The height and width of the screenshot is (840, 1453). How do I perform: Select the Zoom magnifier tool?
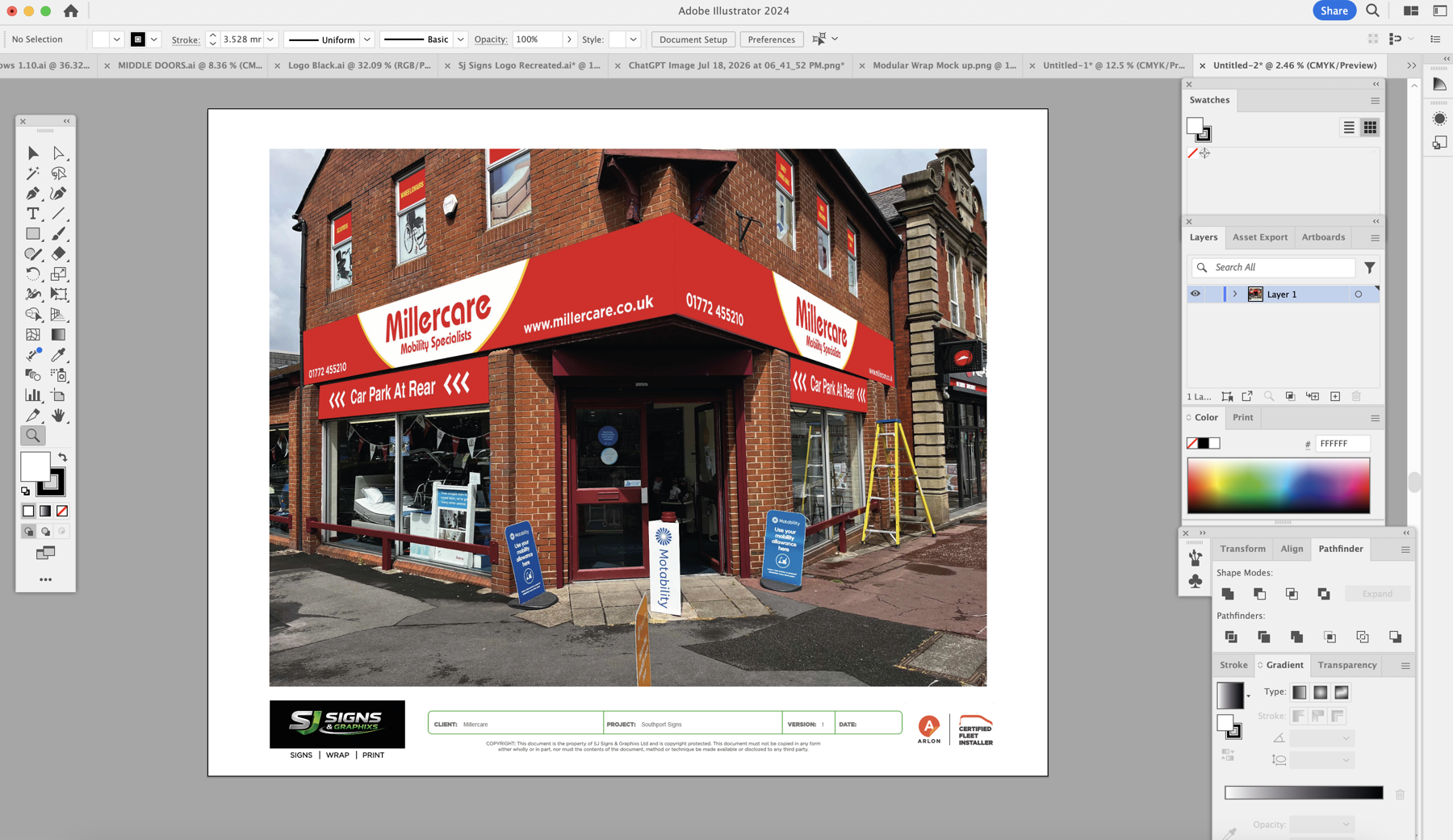coord(33,436)
